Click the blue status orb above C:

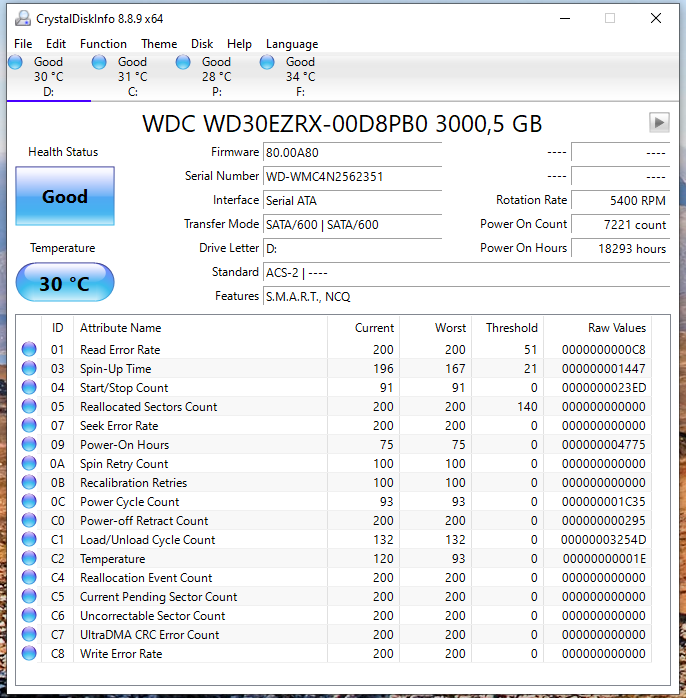pos(99,62)
